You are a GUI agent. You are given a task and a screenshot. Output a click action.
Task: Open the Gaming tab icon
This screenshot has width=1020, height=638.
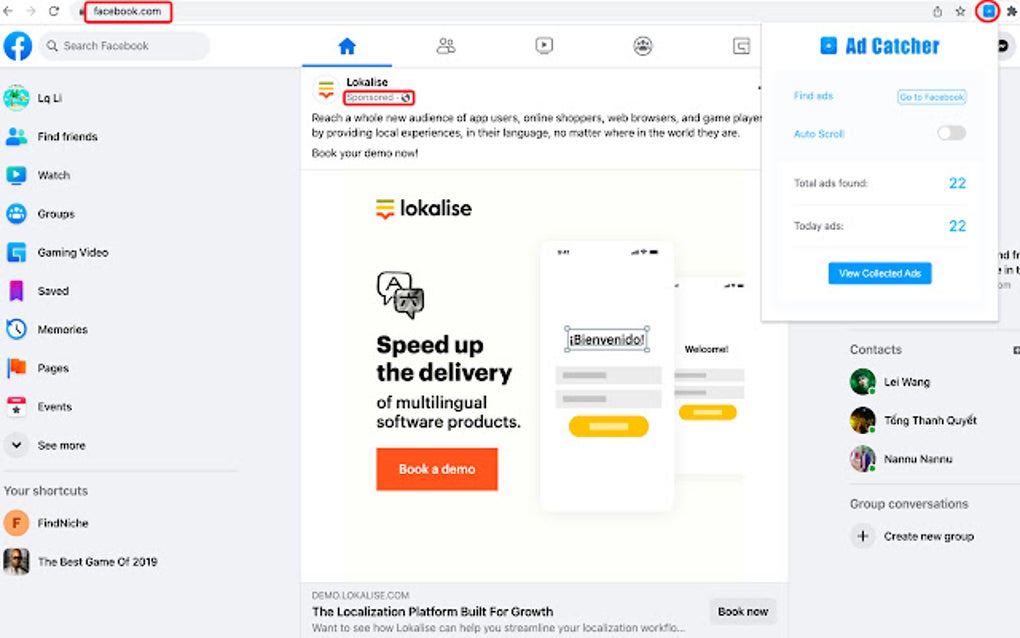[x=742, y=46]
